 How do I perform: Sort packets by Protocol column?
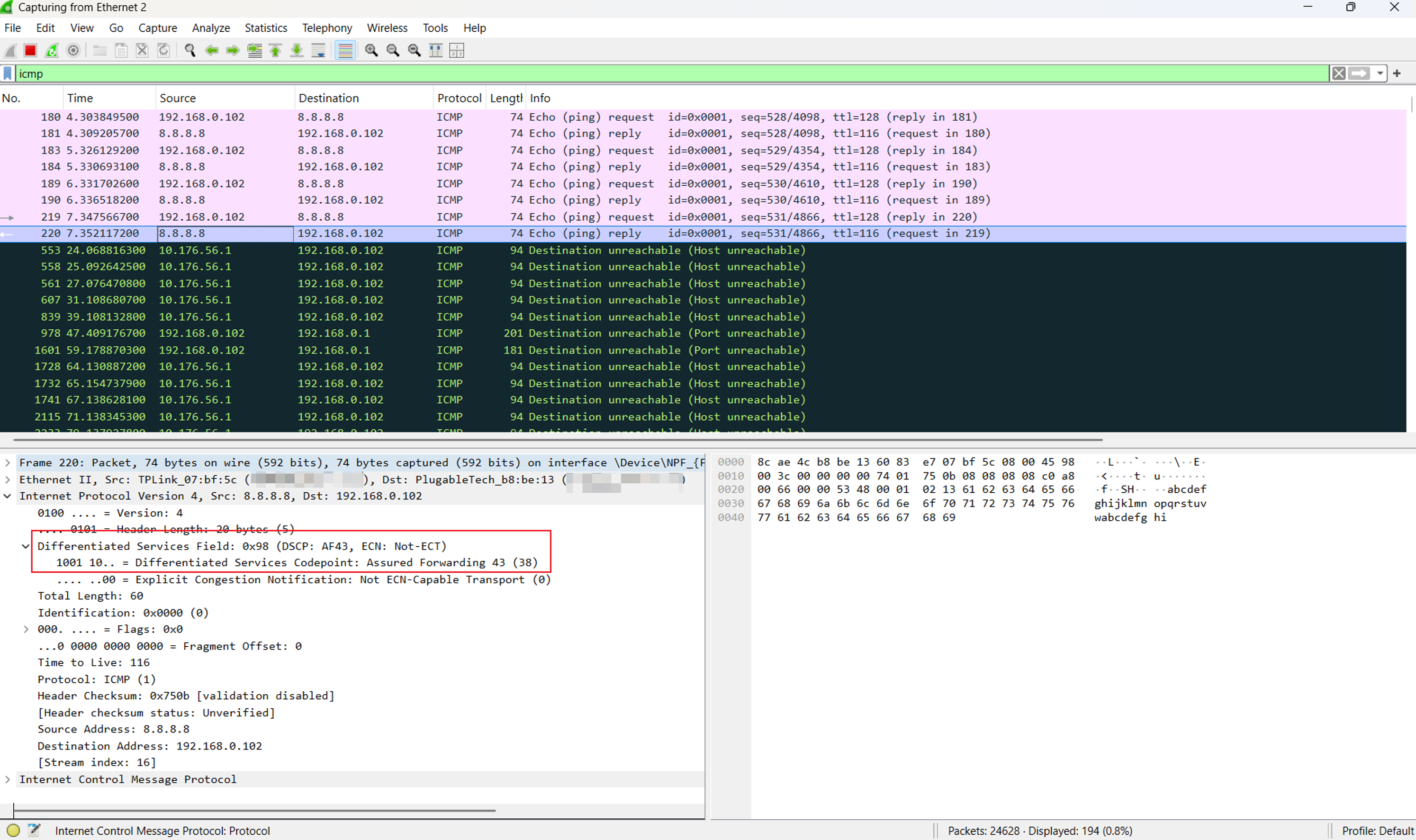point(460,98)
